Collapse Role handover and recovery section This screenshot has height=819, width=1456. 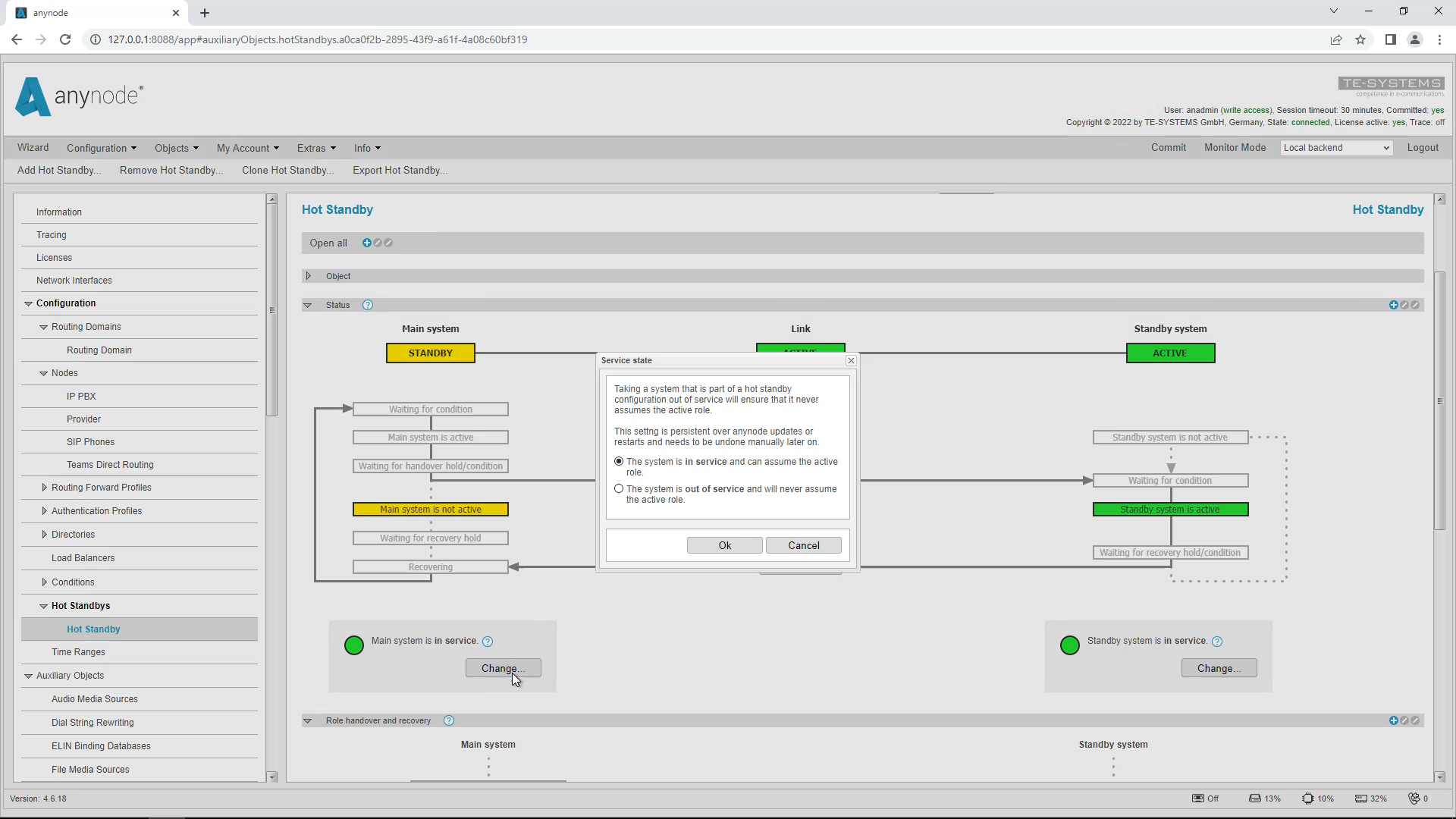click(308, 720)
